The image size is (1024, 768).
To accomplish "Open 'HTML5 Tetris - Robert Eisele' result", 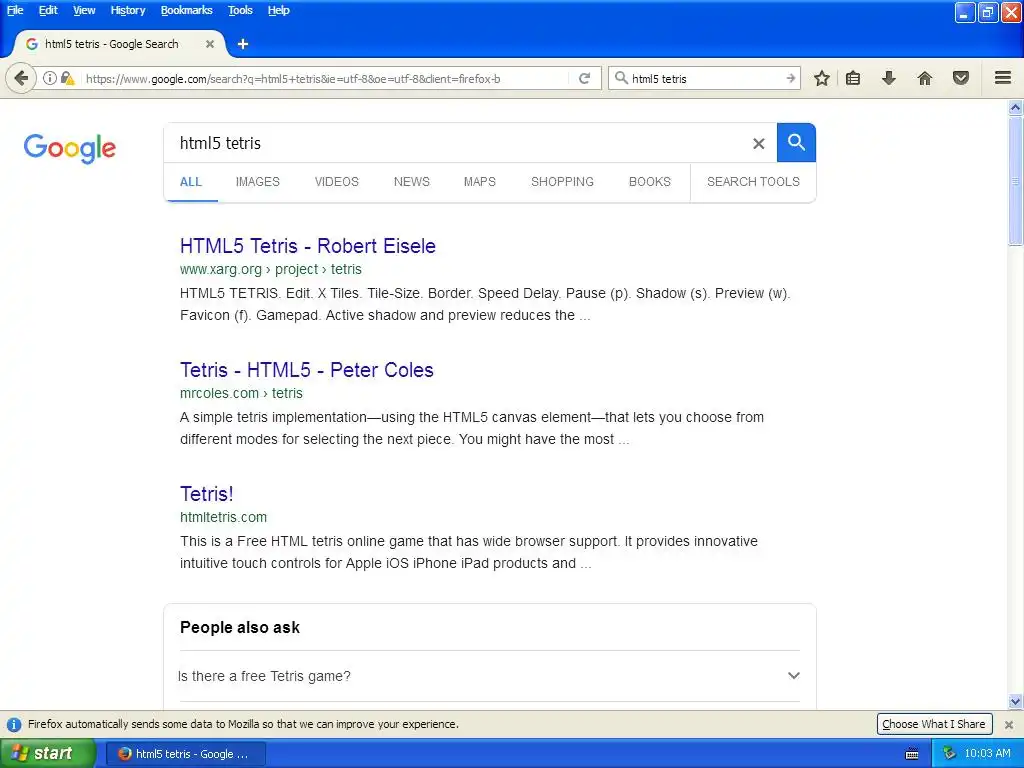I will click(308, 246).
